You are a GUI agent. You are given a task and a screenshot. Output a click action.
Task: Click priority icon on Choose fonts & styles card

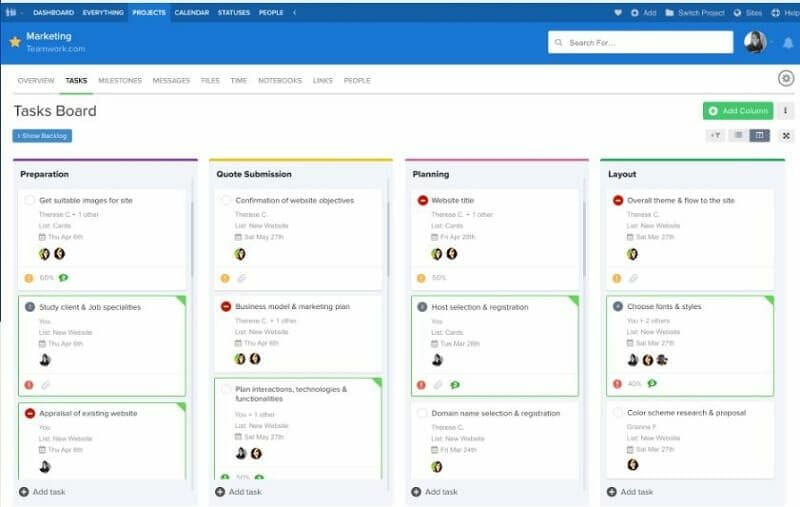[617, 384]
